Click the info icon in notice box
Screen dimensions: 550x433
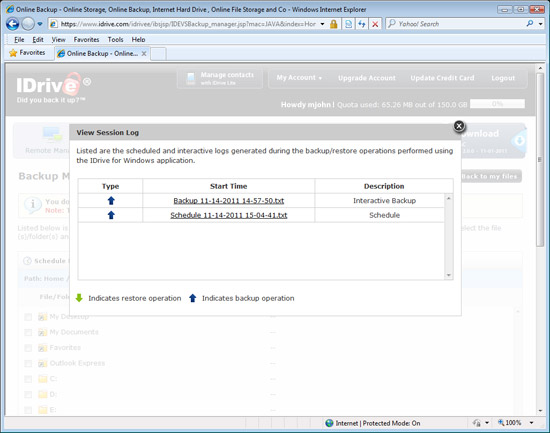(33, 204)
